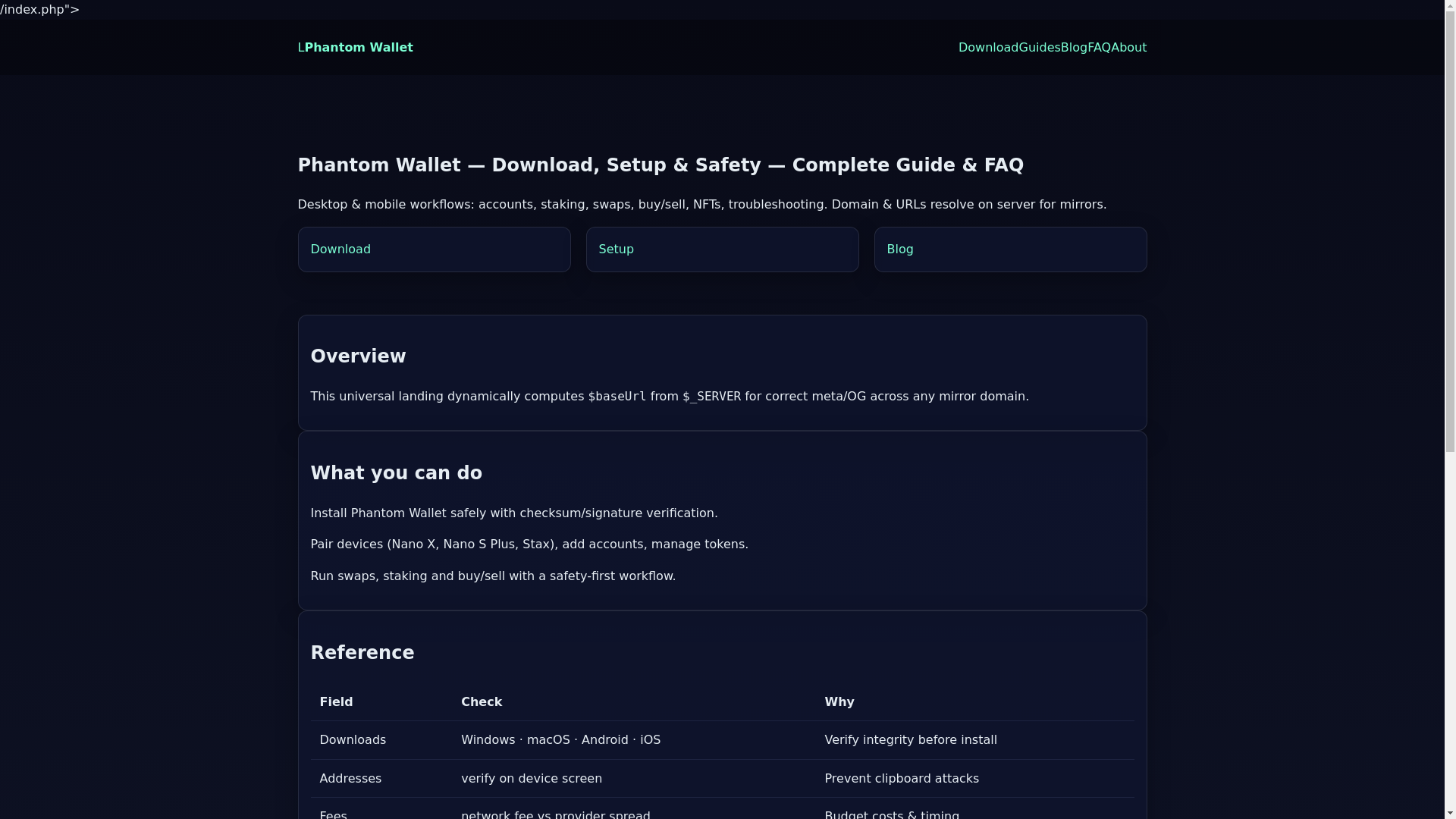Screen dimensions: 1456x819
Task: Open the Phantom Wallet logo link
Action: (355, 47)
